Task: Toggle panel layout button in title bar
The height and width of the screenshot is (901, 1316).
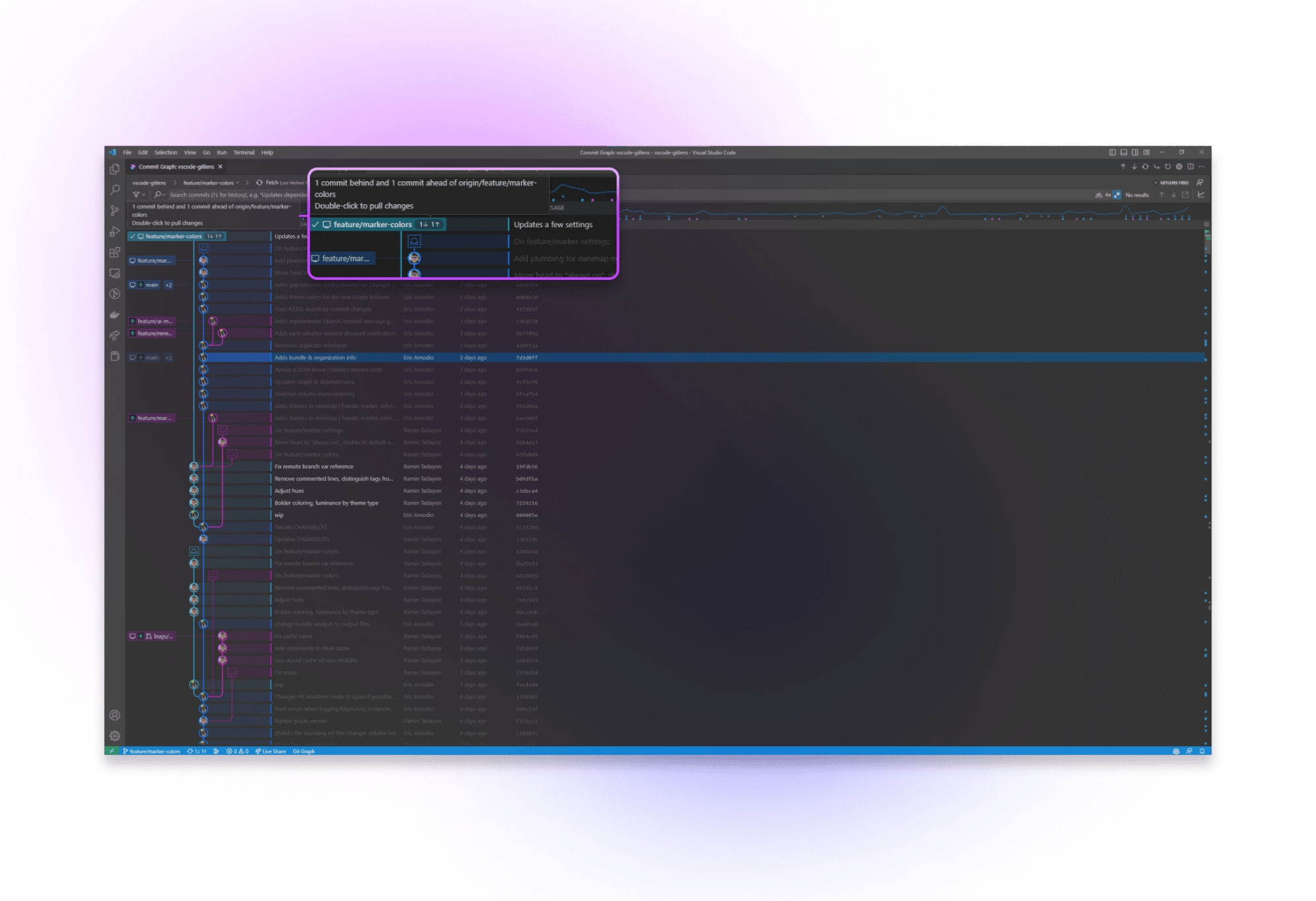Action: 1124,152
